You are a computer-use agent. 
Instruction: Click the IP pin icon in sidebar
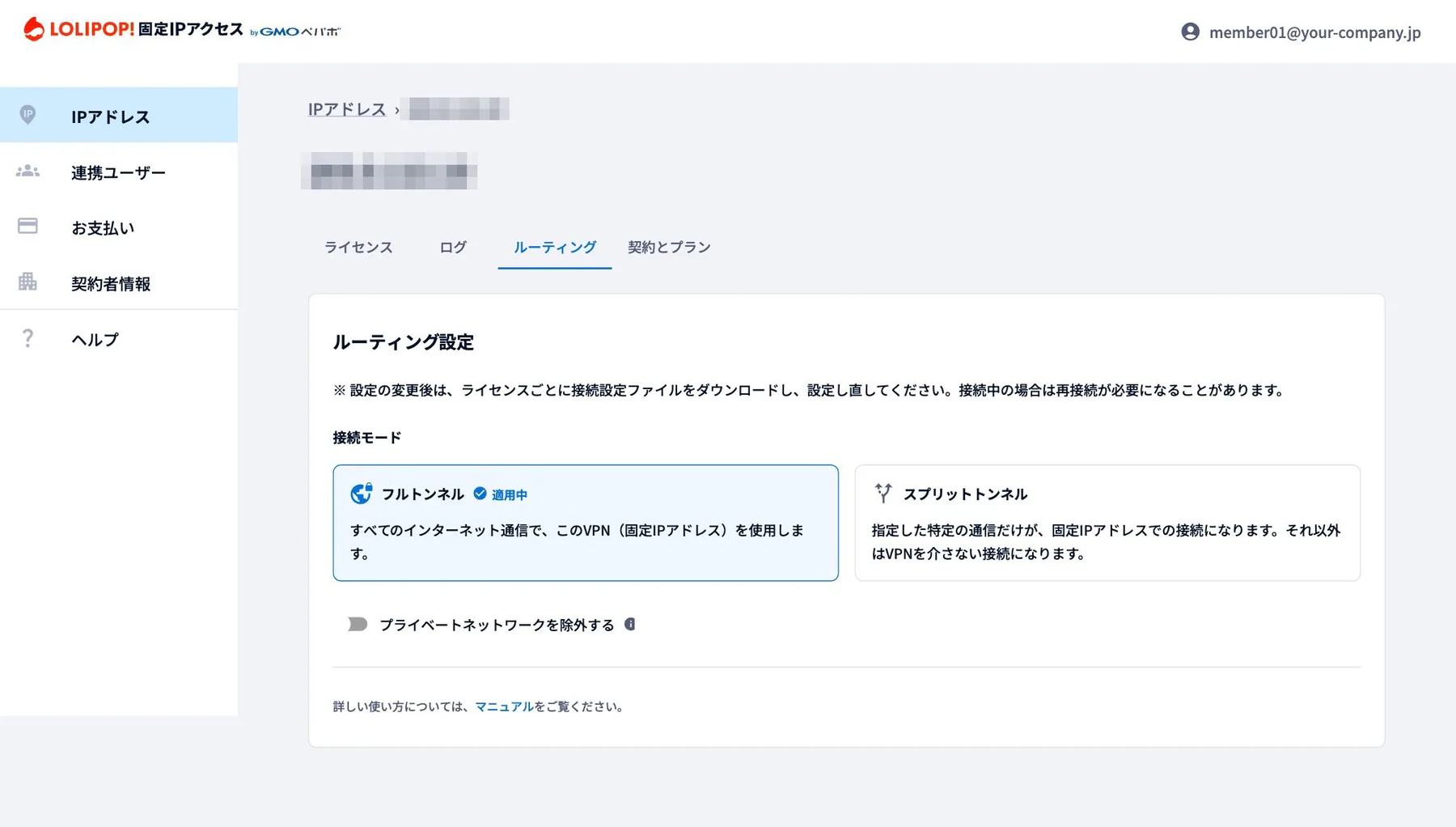point(28,115)
